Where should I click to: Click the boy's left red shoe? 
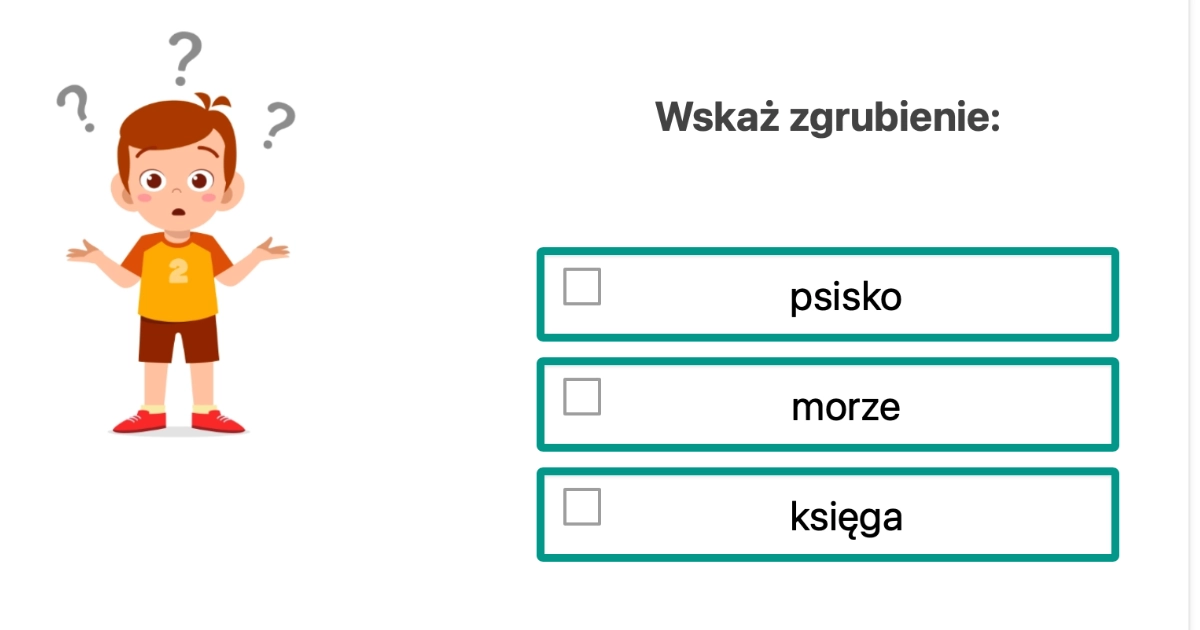139,421
